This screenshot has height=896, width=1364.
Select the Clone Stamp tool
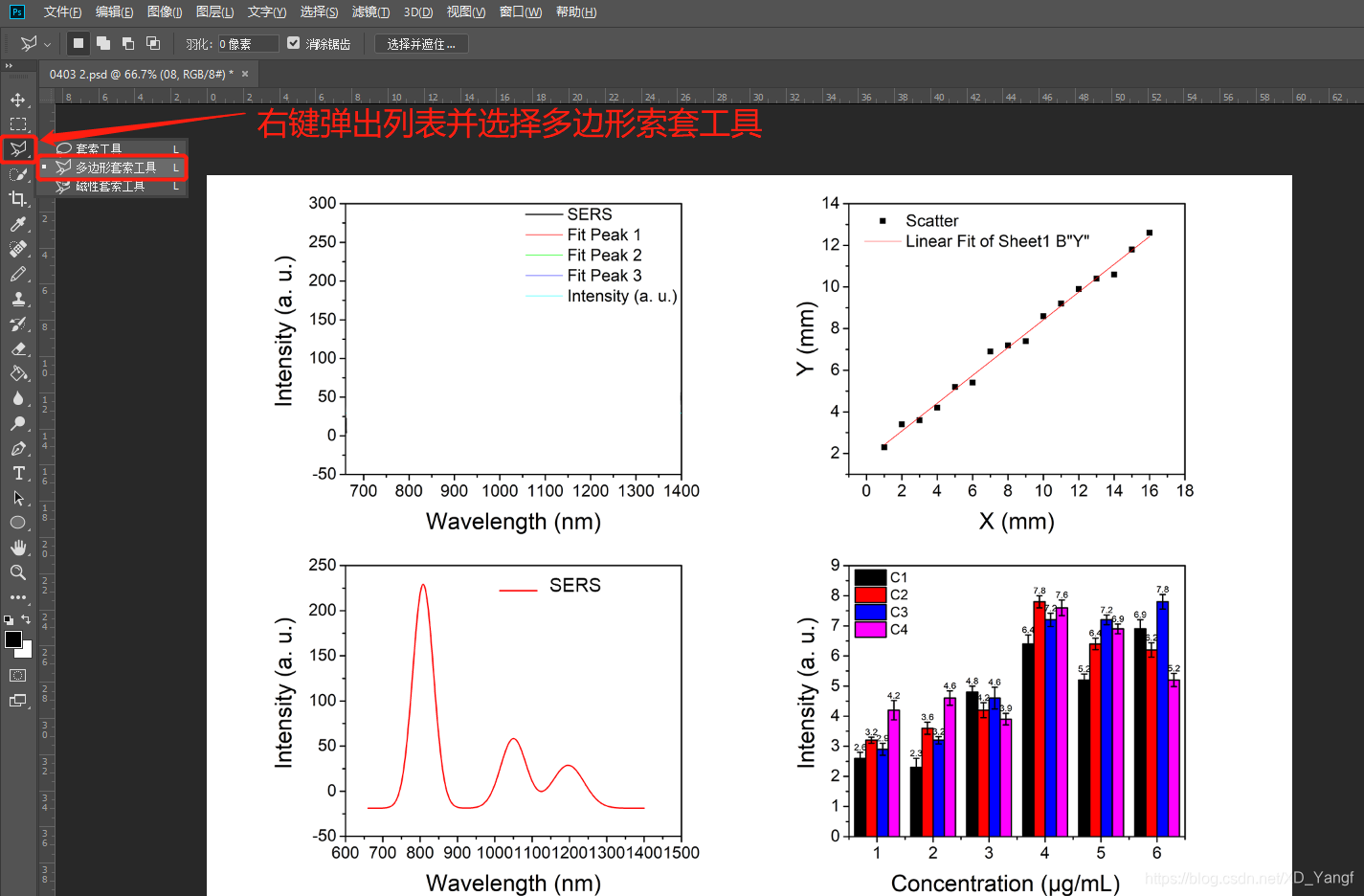[x=17, y=299]
